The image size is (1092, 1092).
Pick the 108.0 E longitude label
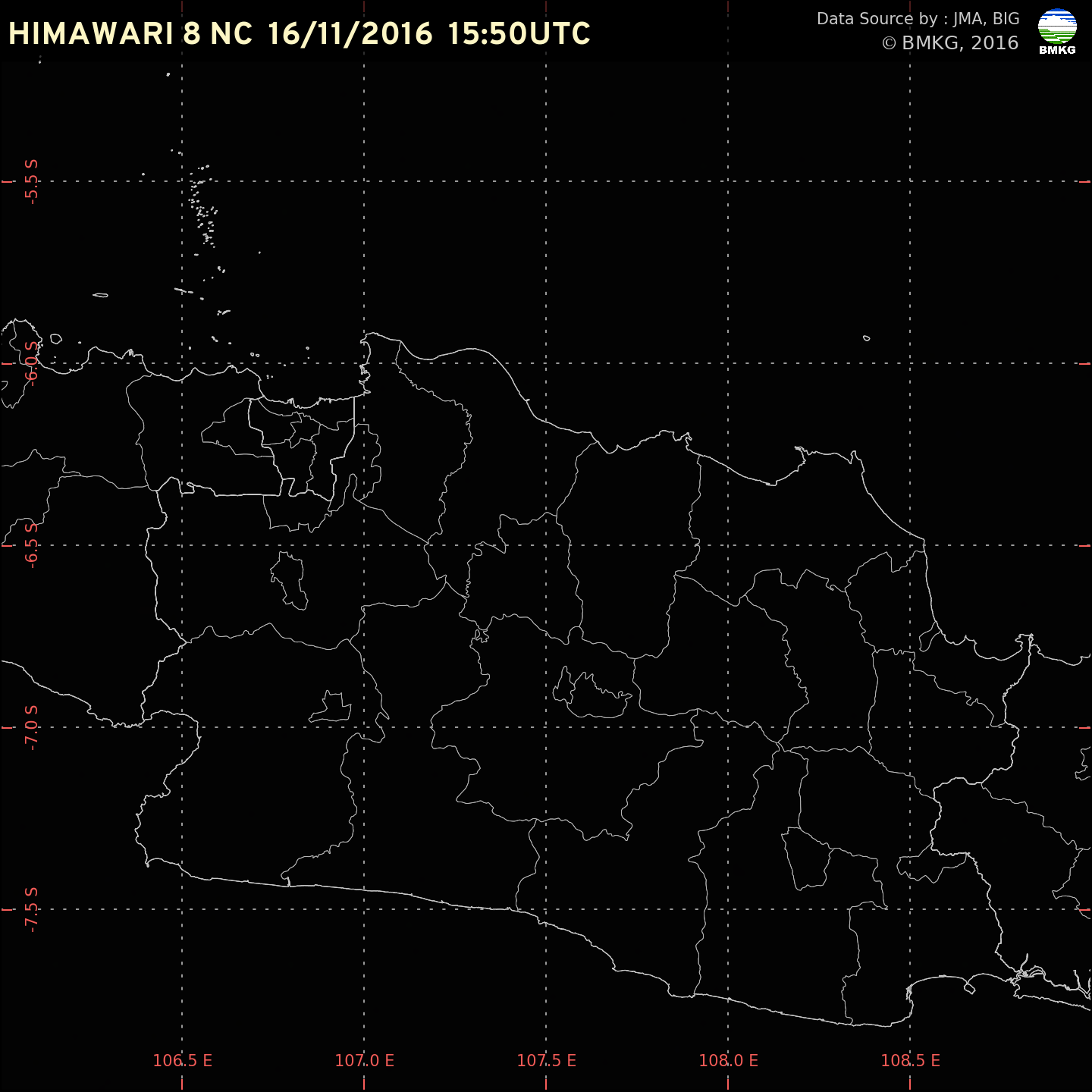tap(728, 1060)
